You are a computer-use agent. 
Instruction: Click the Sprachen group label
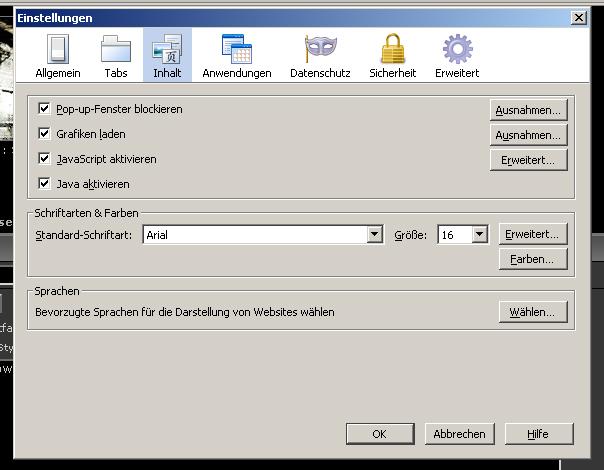pyautogui.click(x=57, y=291)
